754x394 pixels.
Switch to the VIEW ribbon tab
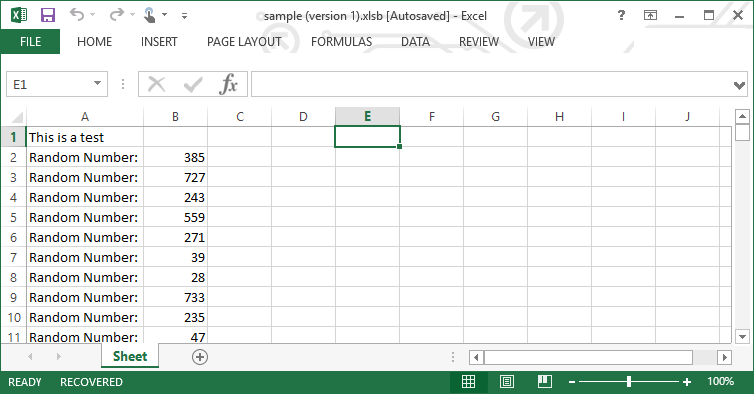click(x=541, y=42)
